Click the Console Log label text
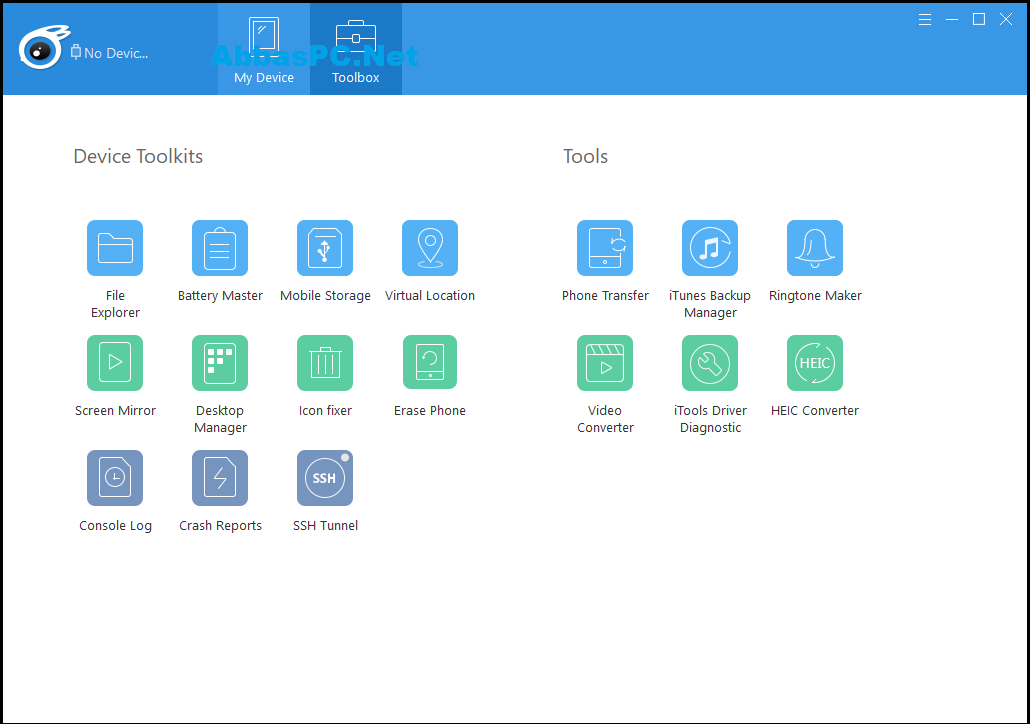The image size is (1030, 724). pos(115,526)
